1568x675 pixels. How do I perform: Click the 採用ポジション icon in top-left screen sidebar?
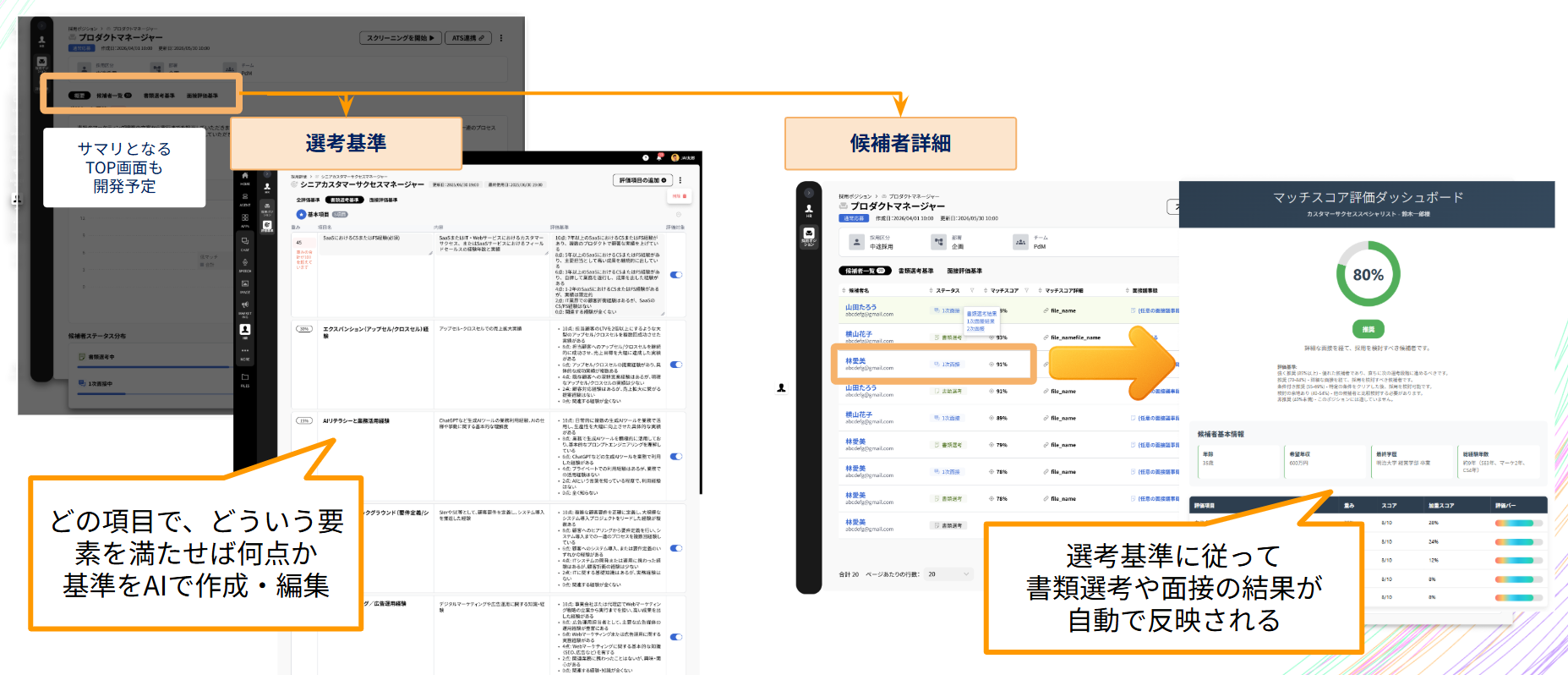point(41,63)
